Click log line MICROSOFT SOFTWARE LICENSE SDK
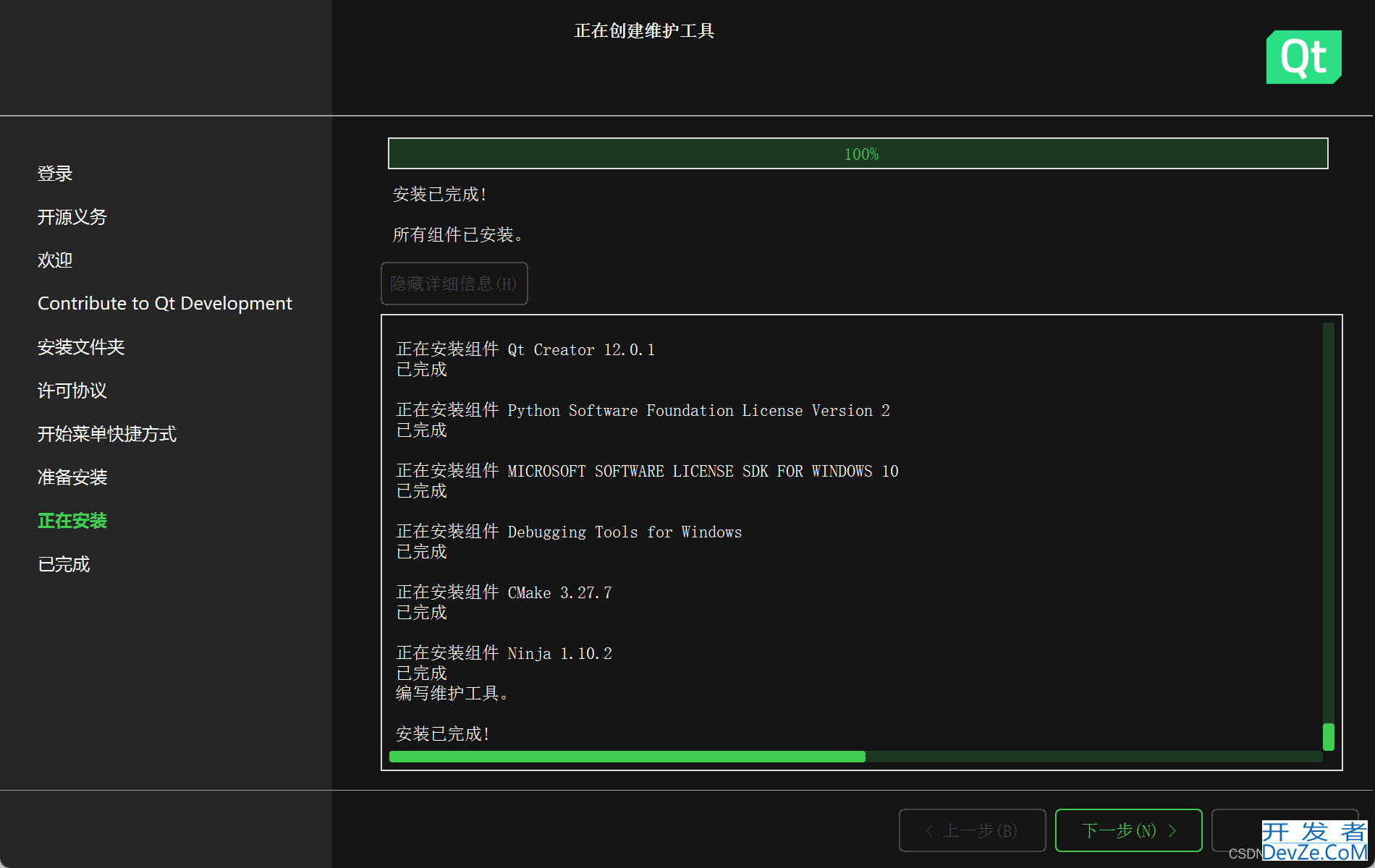1375x868 pixels. [x=648, y=472]
